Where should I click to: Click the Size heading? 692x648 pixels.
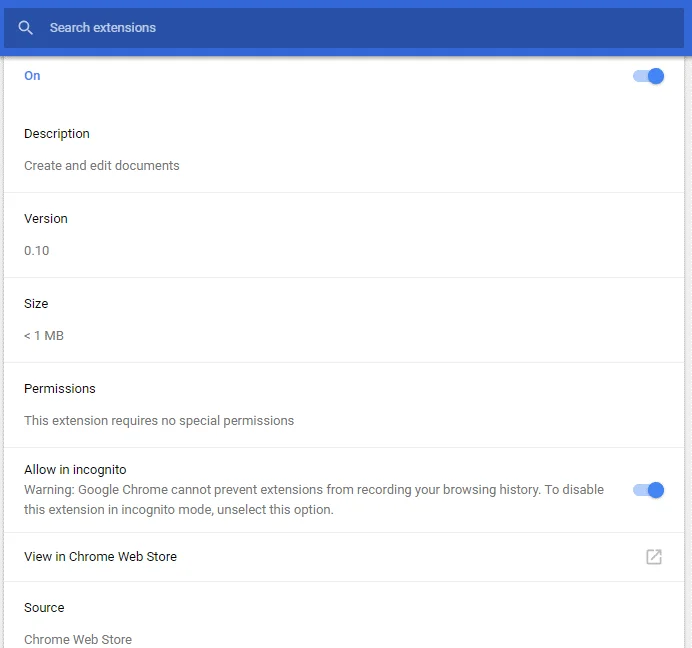click(36, 304)
